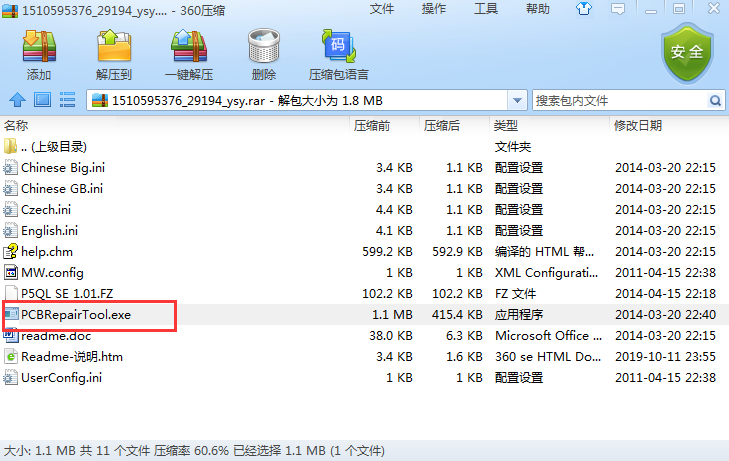Click the Readme-说明.htm browser icon
729x461 pixels.
click(10, 356)
